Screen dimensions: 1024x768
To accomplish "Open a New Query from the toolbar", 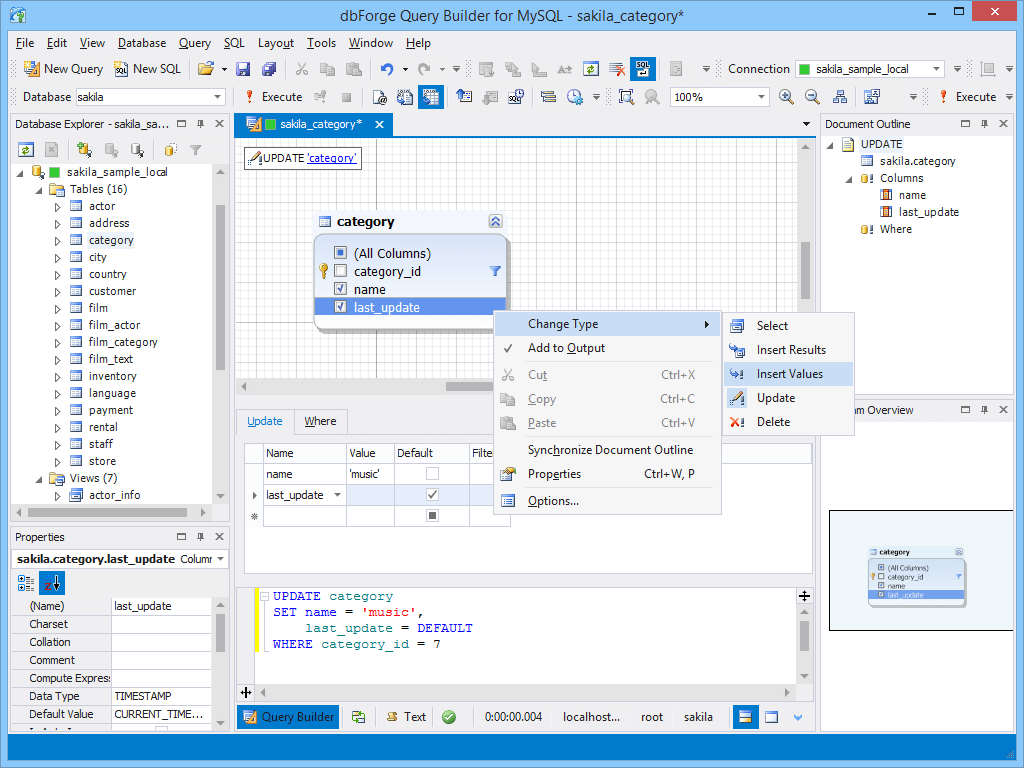I will (62, 68).
